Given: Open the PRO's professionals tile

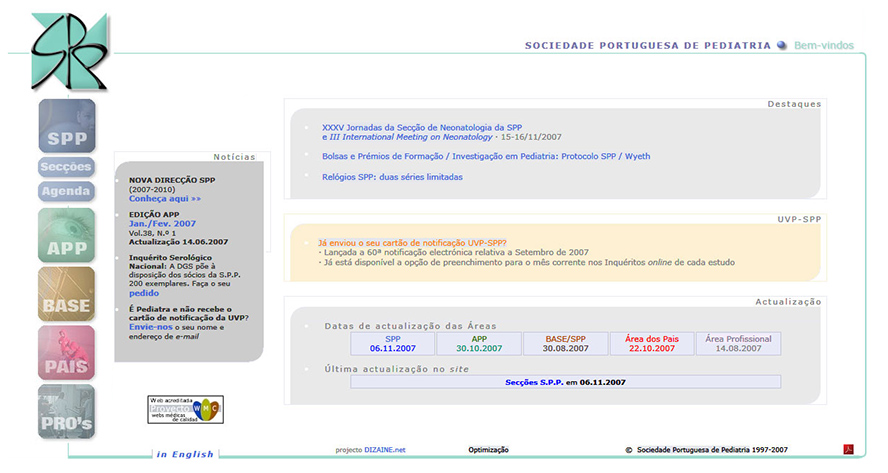Looking at the screenshot, I should coord(66,412).
